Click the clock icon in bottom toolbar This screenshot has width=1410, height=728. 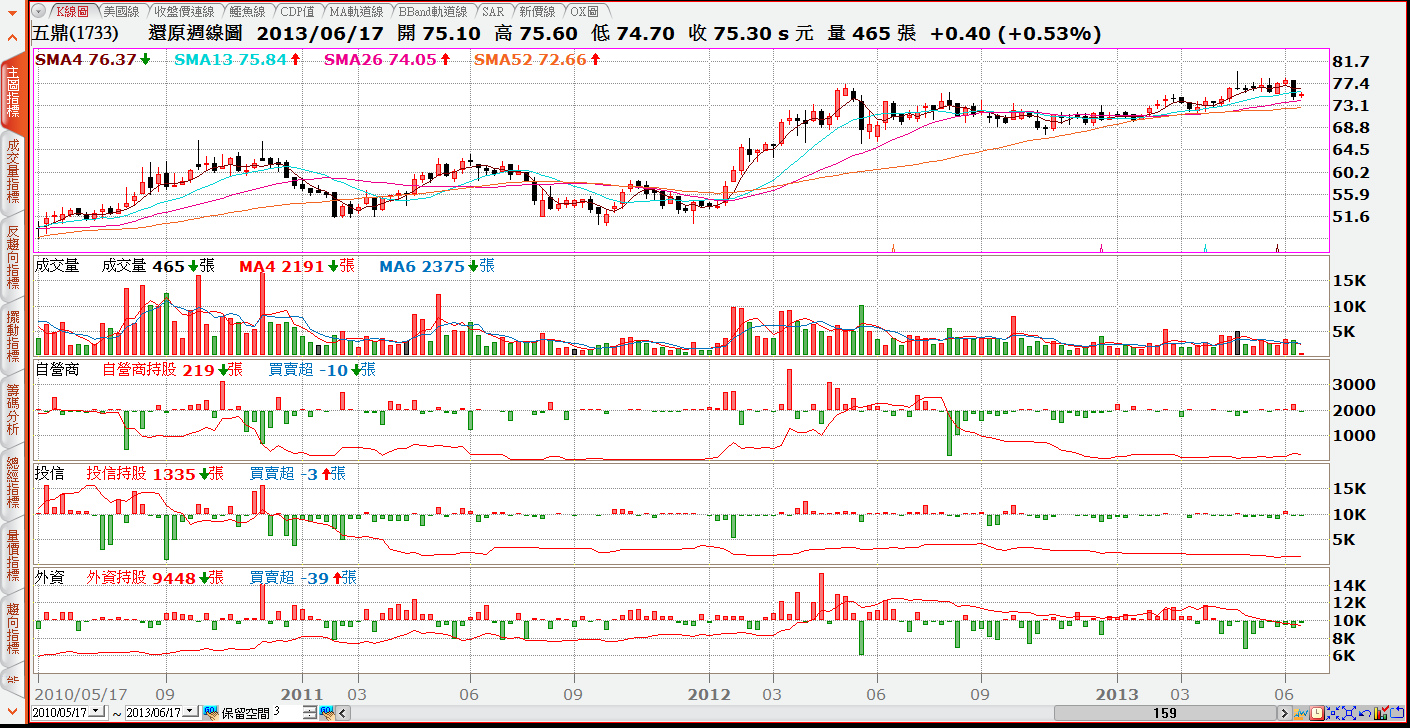click(1317, 713)
